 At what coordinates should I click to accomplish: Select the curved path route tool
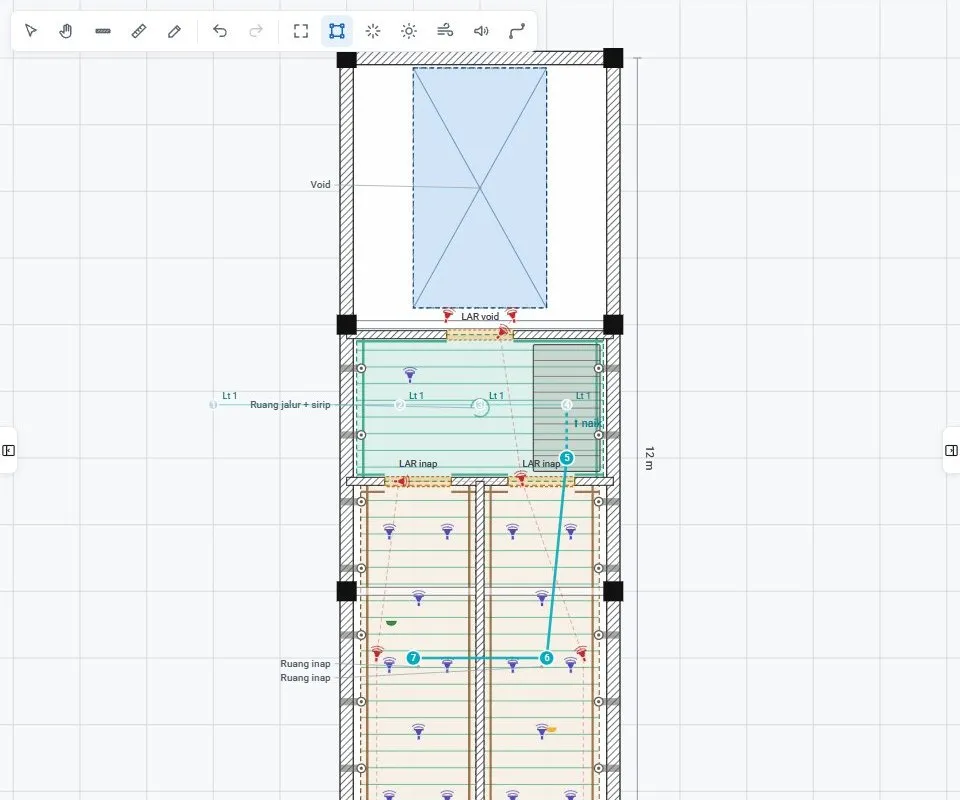click(517, 31)
